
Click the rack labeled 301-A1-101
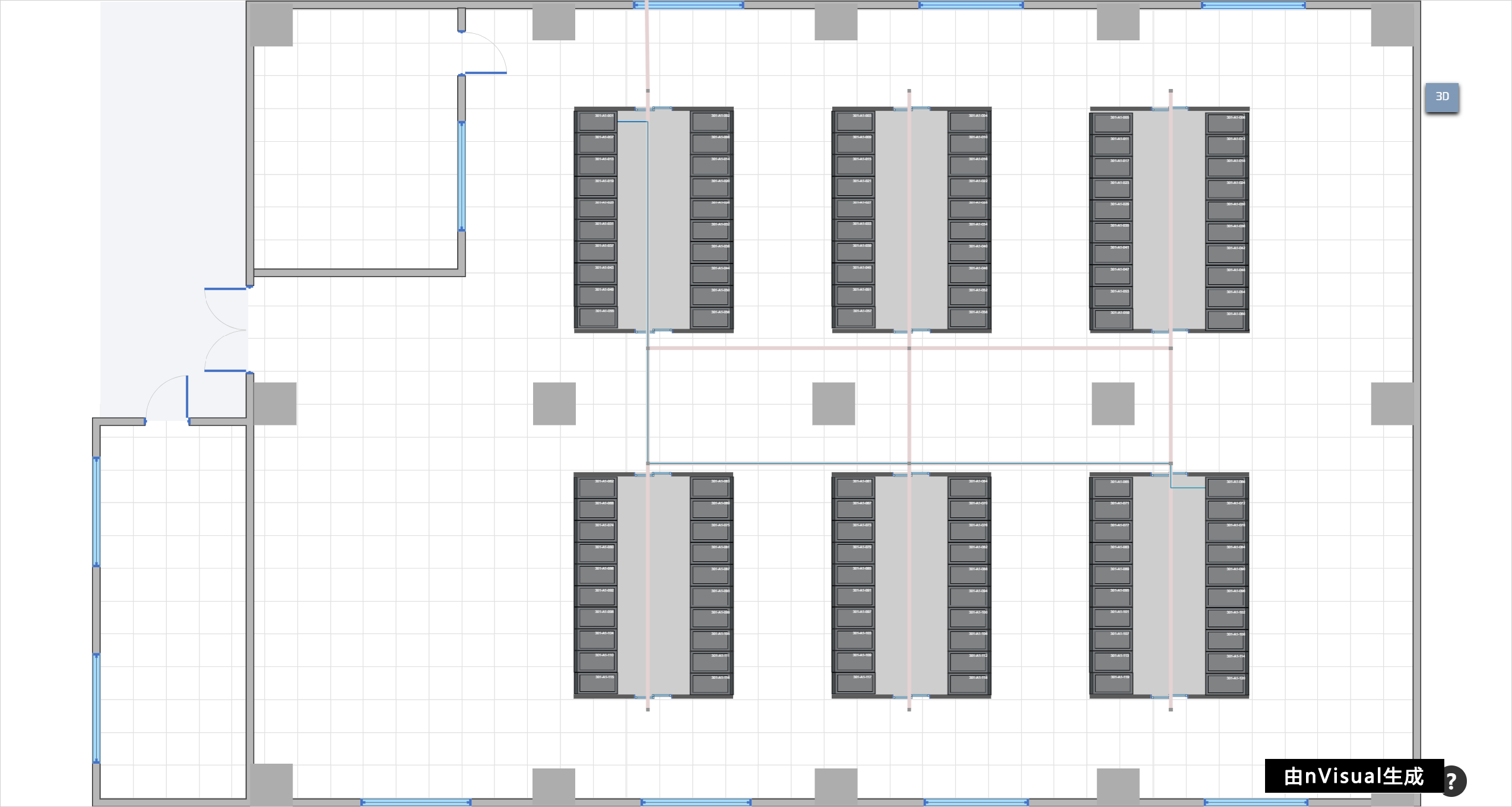1112,618
